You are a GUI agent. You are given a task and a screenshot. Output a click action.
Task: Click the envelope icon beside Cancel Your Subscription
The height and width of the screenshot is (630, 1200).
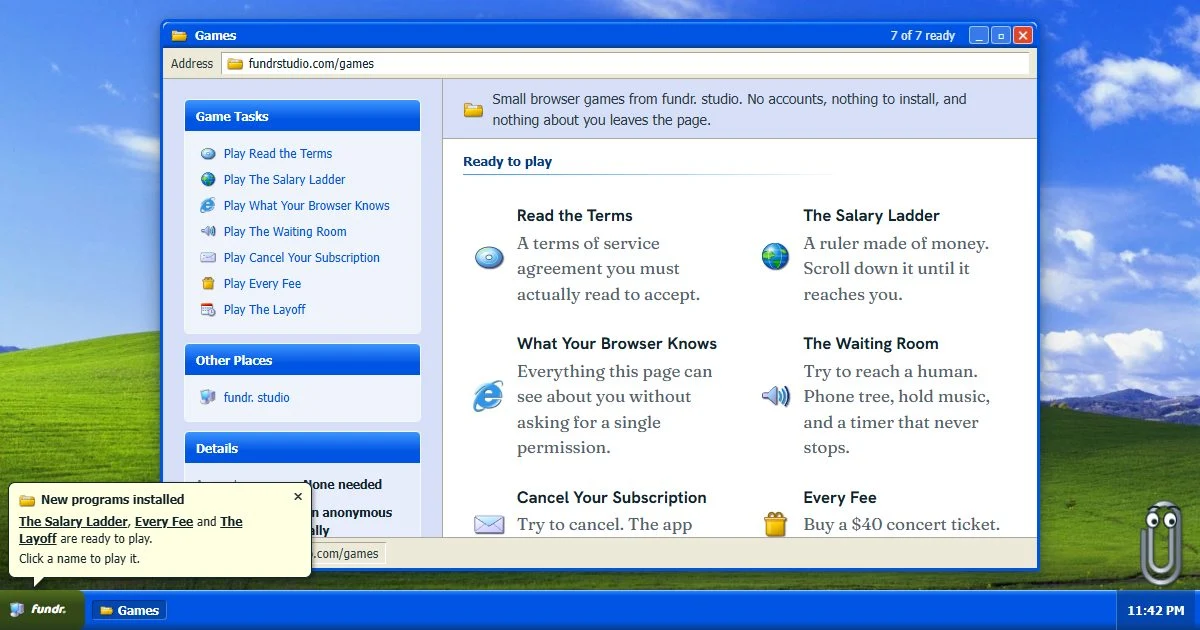(488, 524)
